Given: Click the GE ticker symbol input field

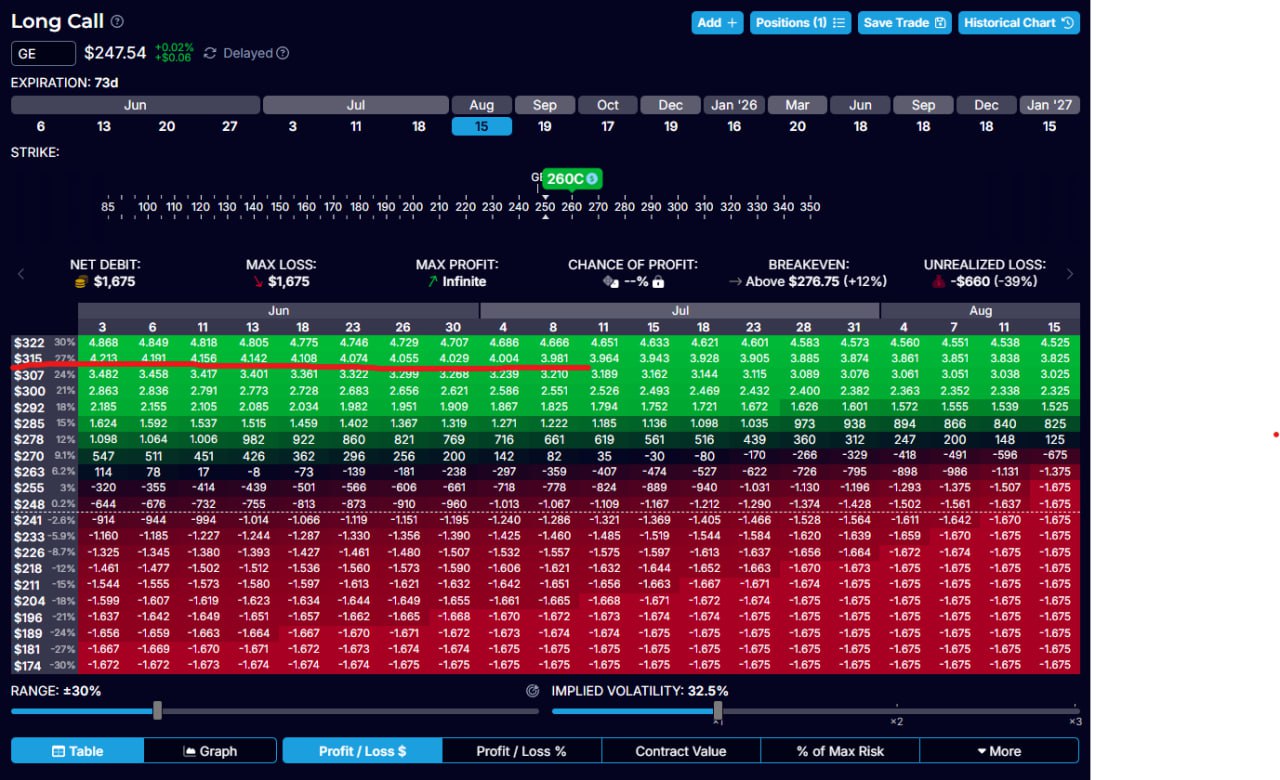Looking at the screenshot, I should click(43, 54).
